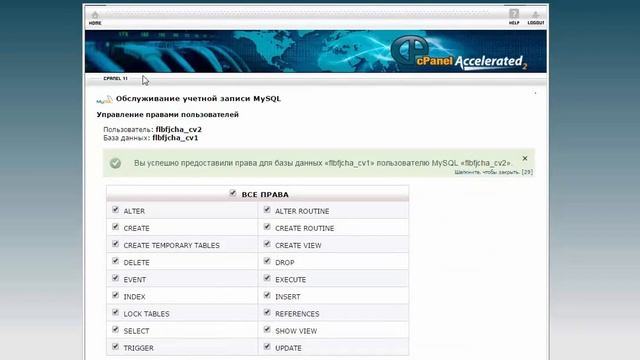The width and height of the screenshot is (640, 360).
Task: Uncheck the DROP privilege checkbox
Action: 267,261
